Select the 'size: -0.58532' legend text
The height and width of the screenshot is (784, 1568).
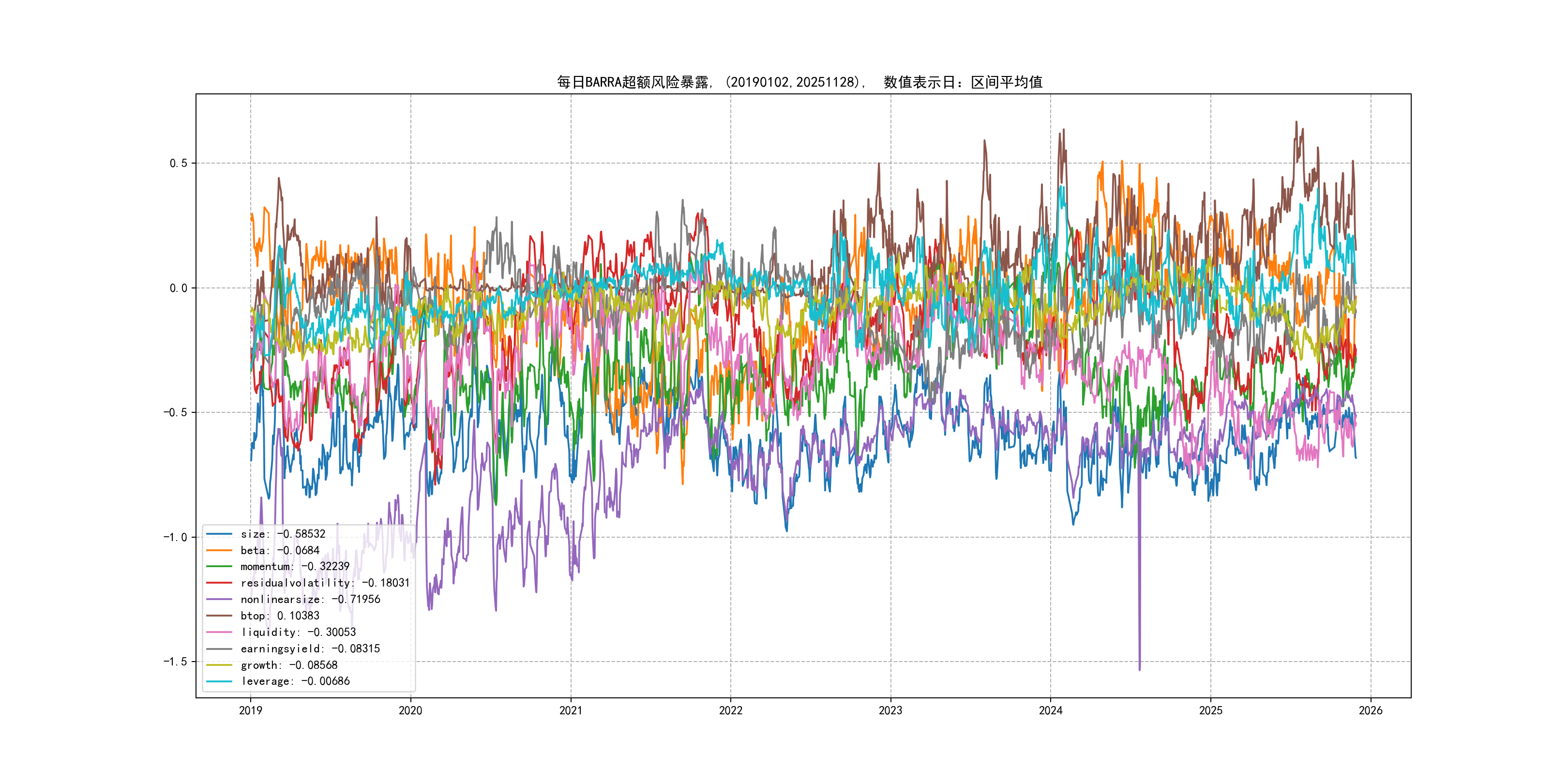point(283,534)
